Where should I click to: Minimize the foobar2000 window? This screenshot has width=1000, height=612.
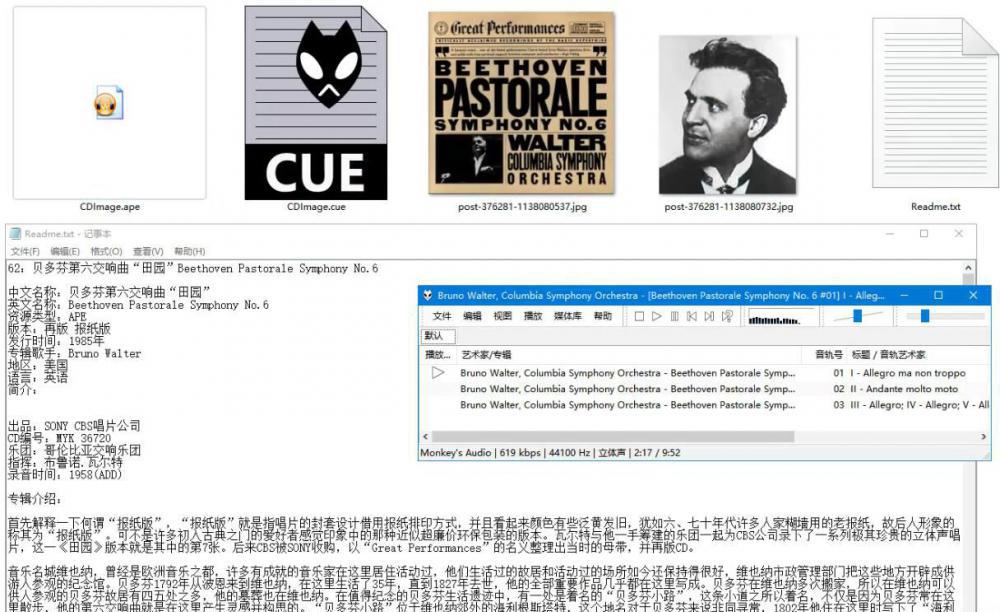[x=904, y=295]
